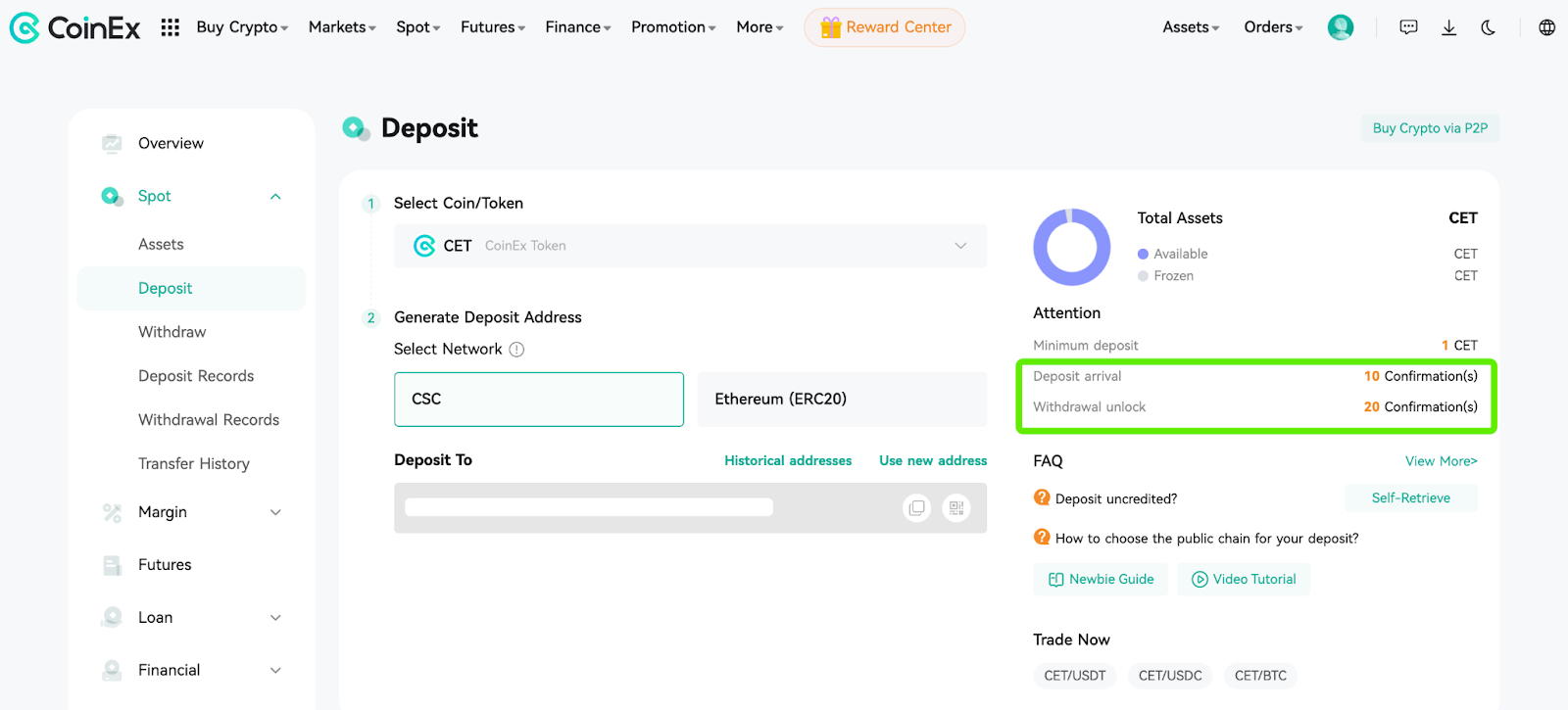This screenshot has width=1568, height=710.
Task: Expand the Financial sidebar section
Action: [x=275, y=670]
